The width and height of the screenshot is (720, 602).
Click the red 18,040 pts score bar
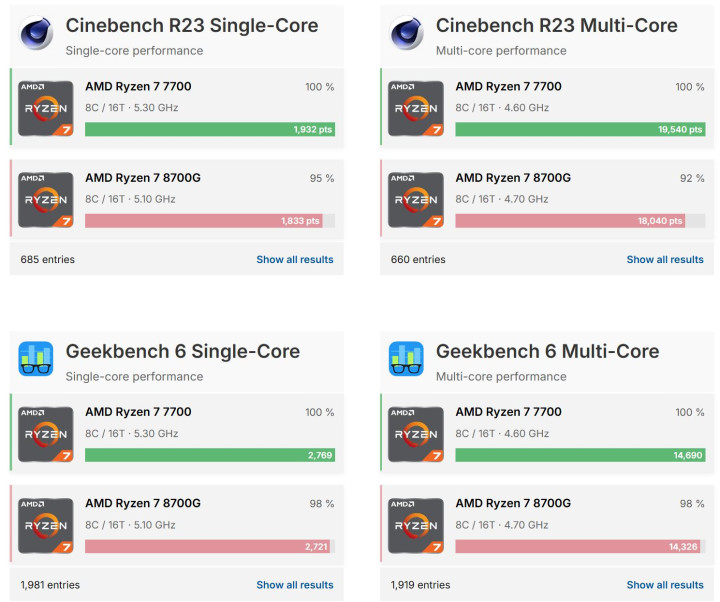[x=569, y=221]
